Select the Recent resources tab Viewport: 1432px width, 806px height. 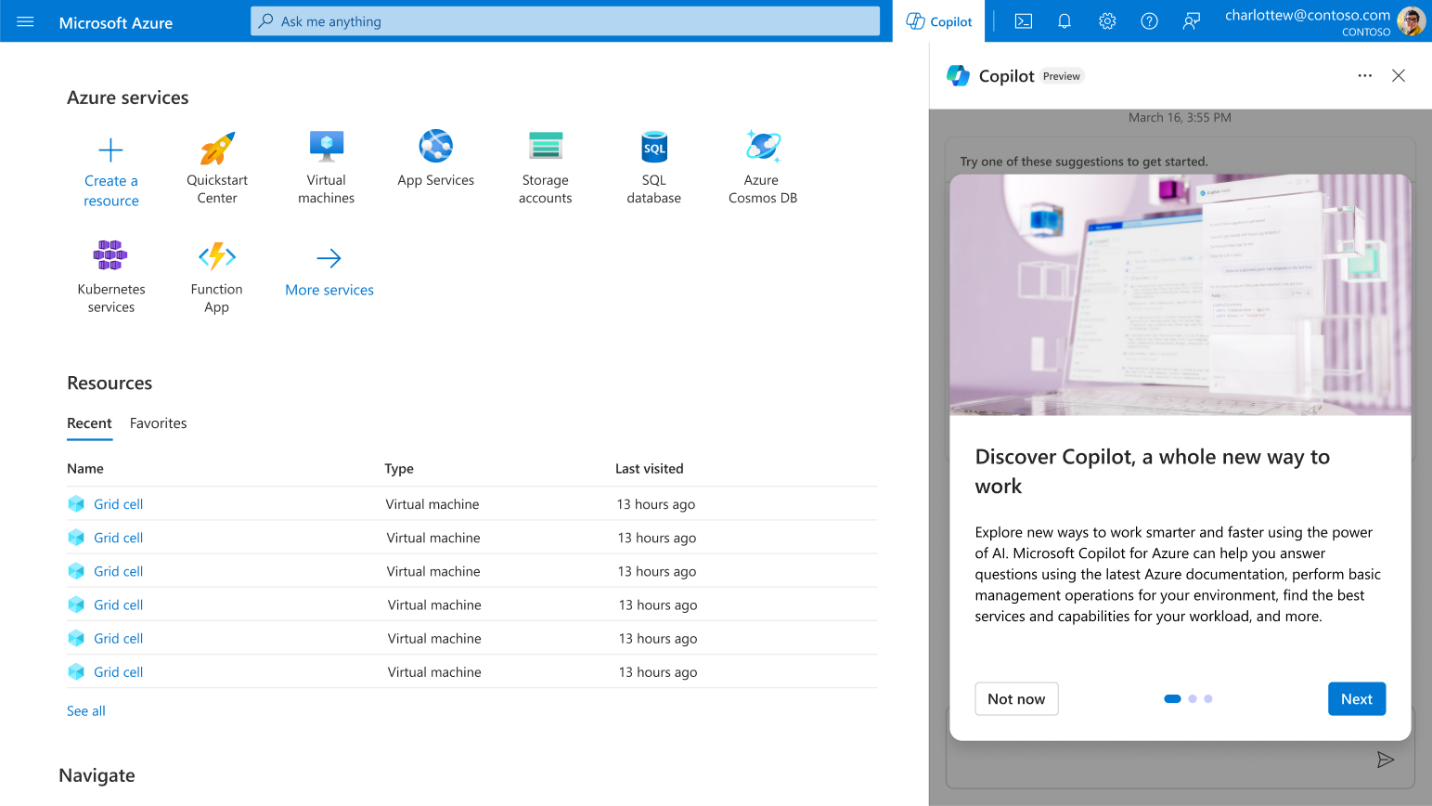(x=89, y=423)
